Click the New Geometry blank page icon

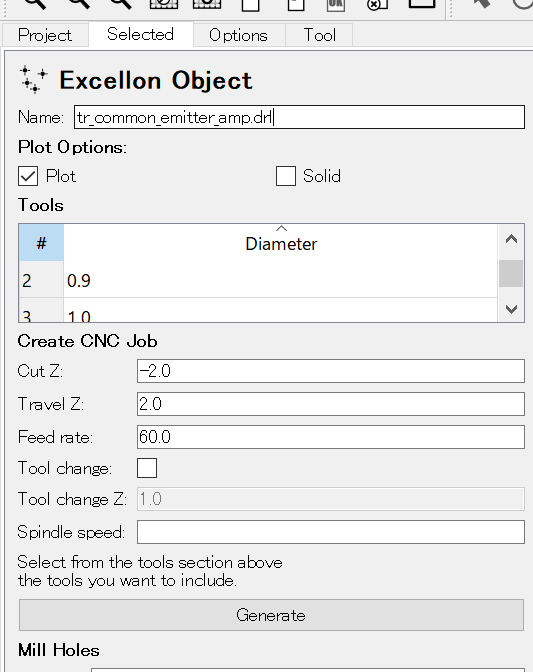click(x=250, y=4)
